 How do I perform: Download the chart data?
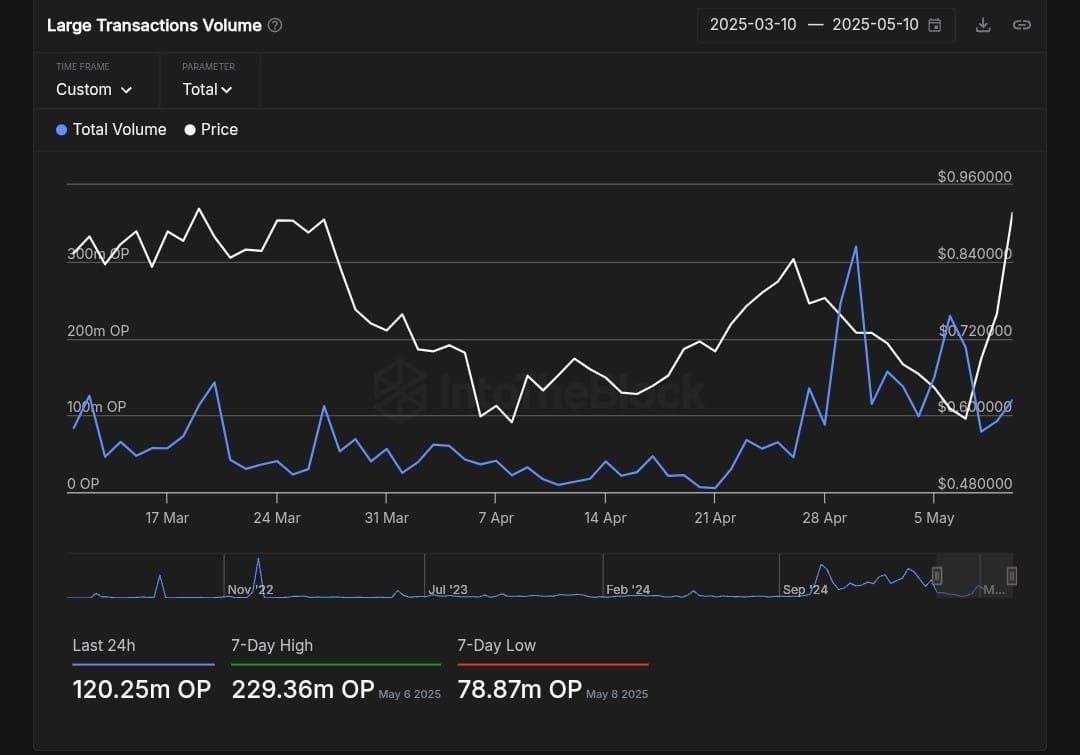(983, 25)
